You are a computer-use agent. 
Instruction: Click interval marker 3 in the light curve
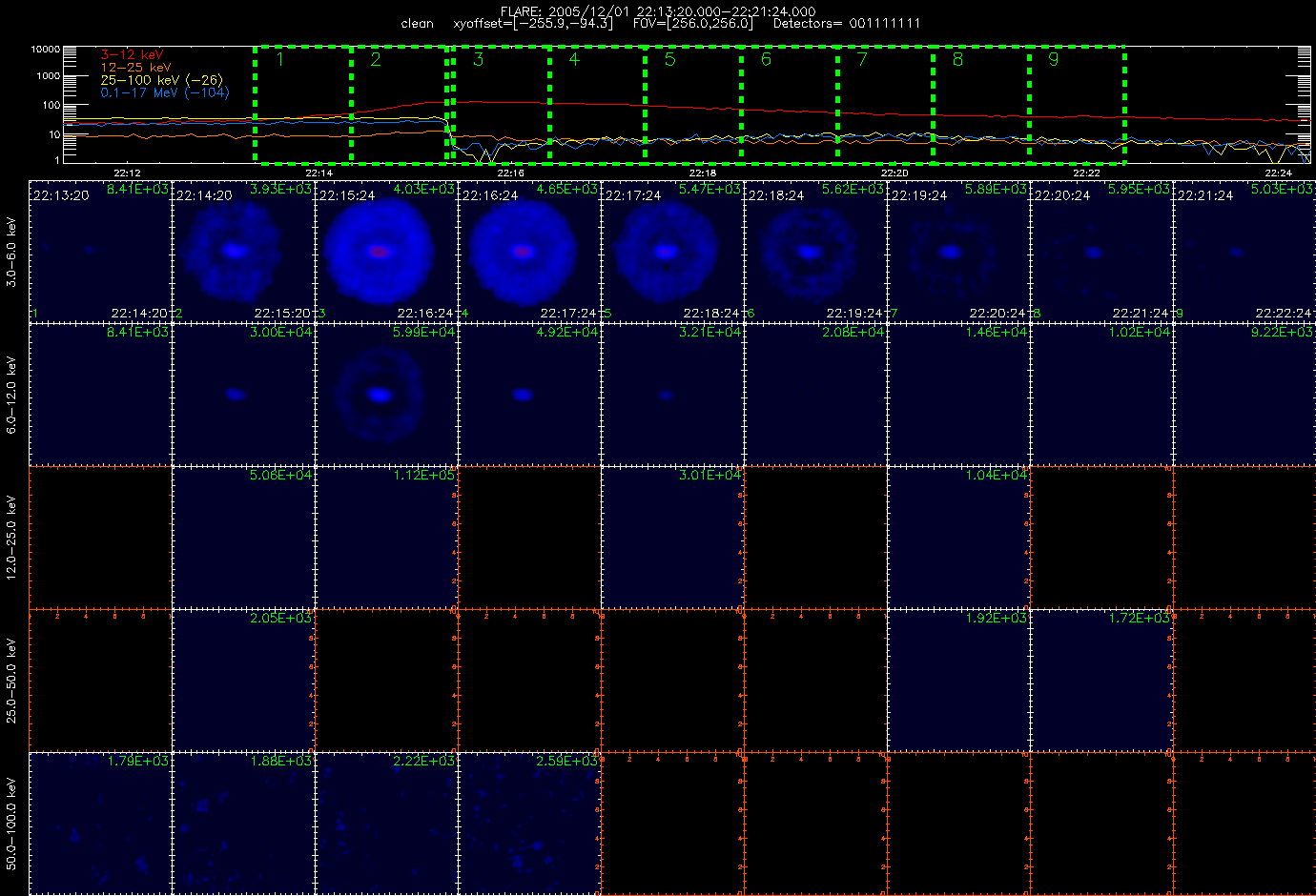(x=478, y=59)
